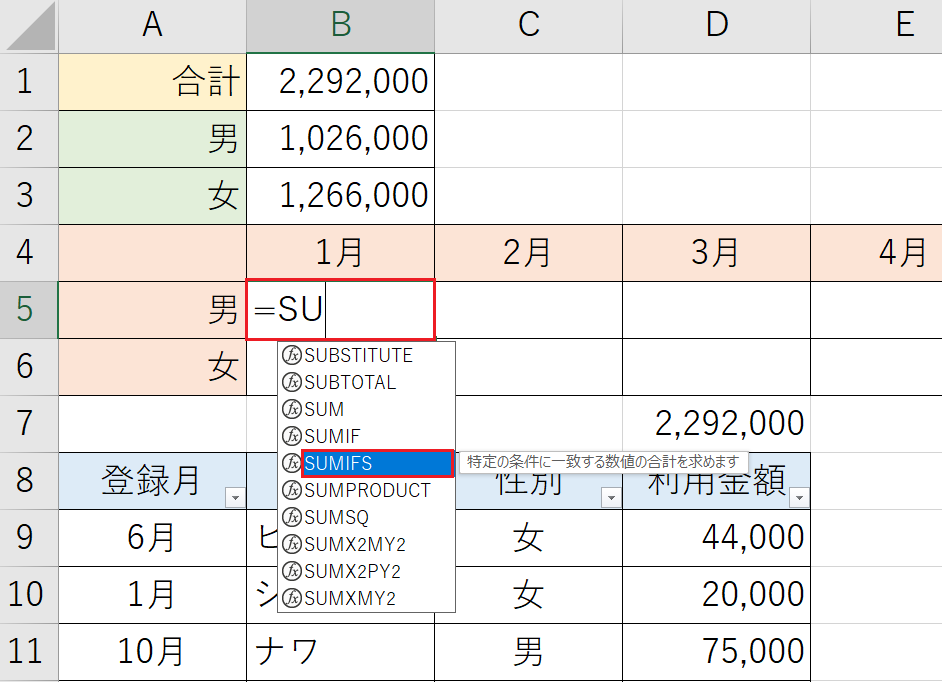Select the SUMSQ function suggestion
The height and width of the screenshot is (682, 942).
[366, 517]
